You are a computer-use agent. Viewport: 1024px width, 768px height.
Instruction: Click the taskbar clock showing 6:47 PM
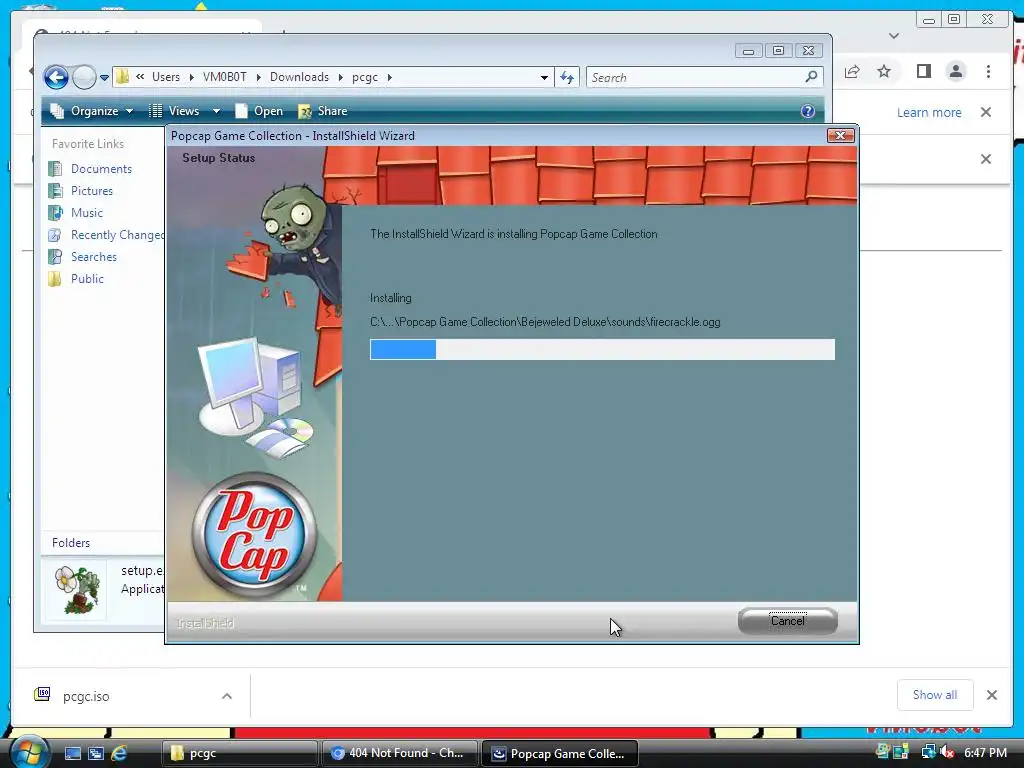coord(985,752)
